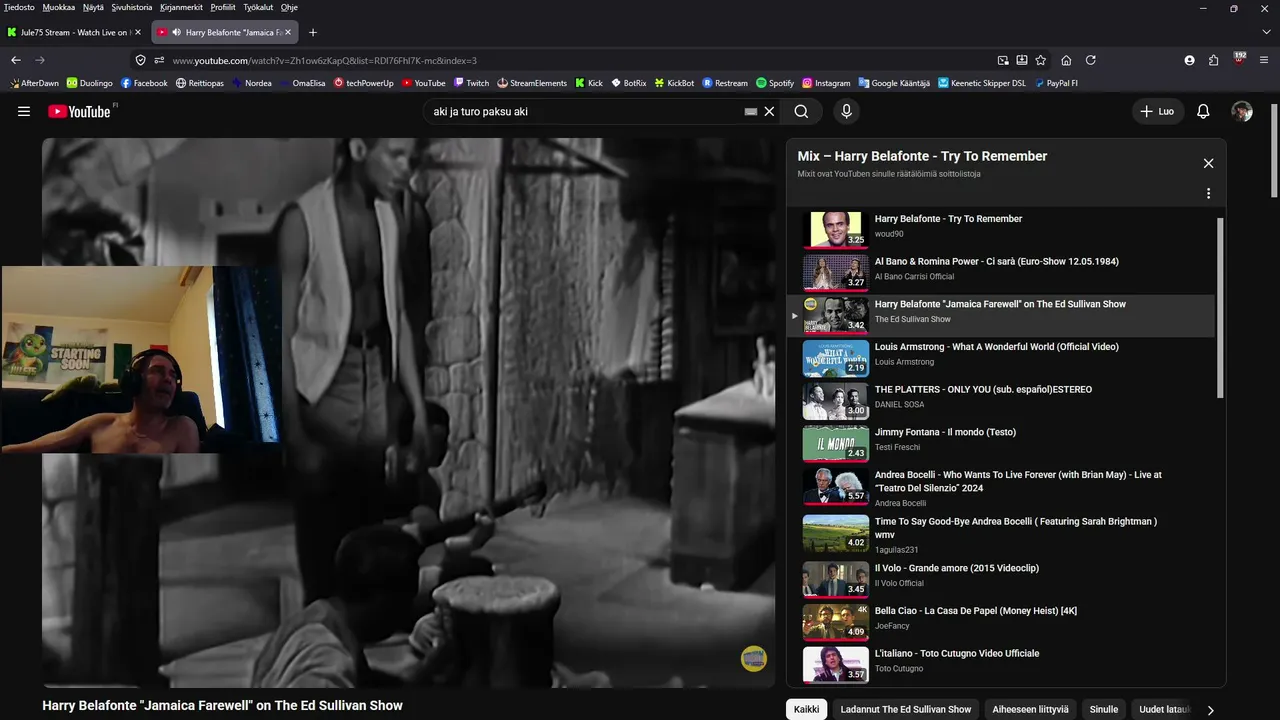
Task: Open Firefox account icon
Action: tap(1189, 60)
